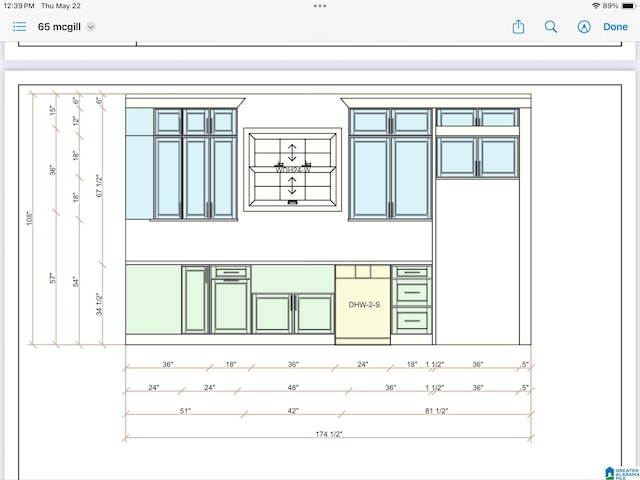Tap the lower window sash arrow
This screenshot has height=480, width=640.
coord(292,186)
